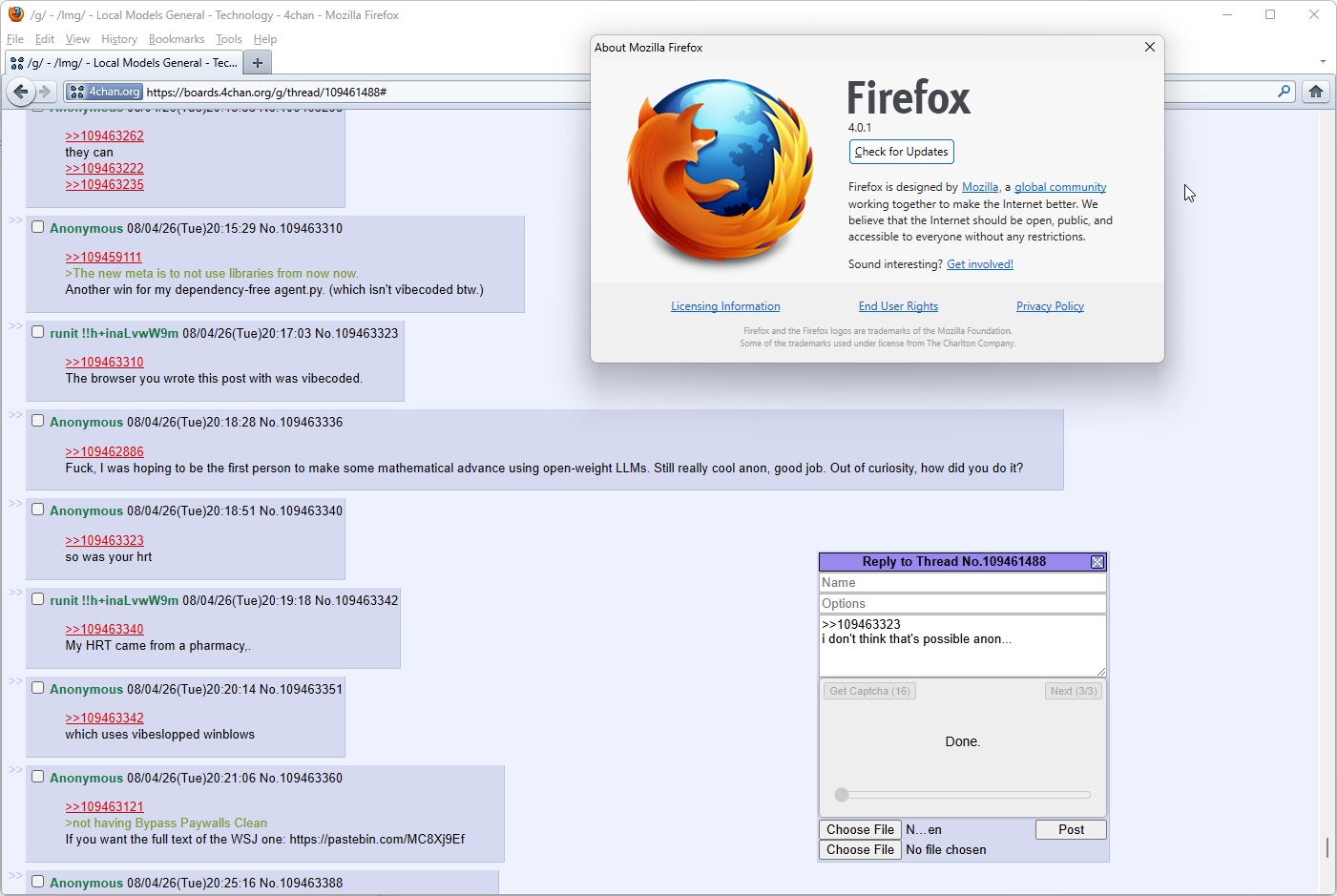Click post number No.109463336 in the post header
Viewport: 1337px width, 896px height.
point(301,422)
